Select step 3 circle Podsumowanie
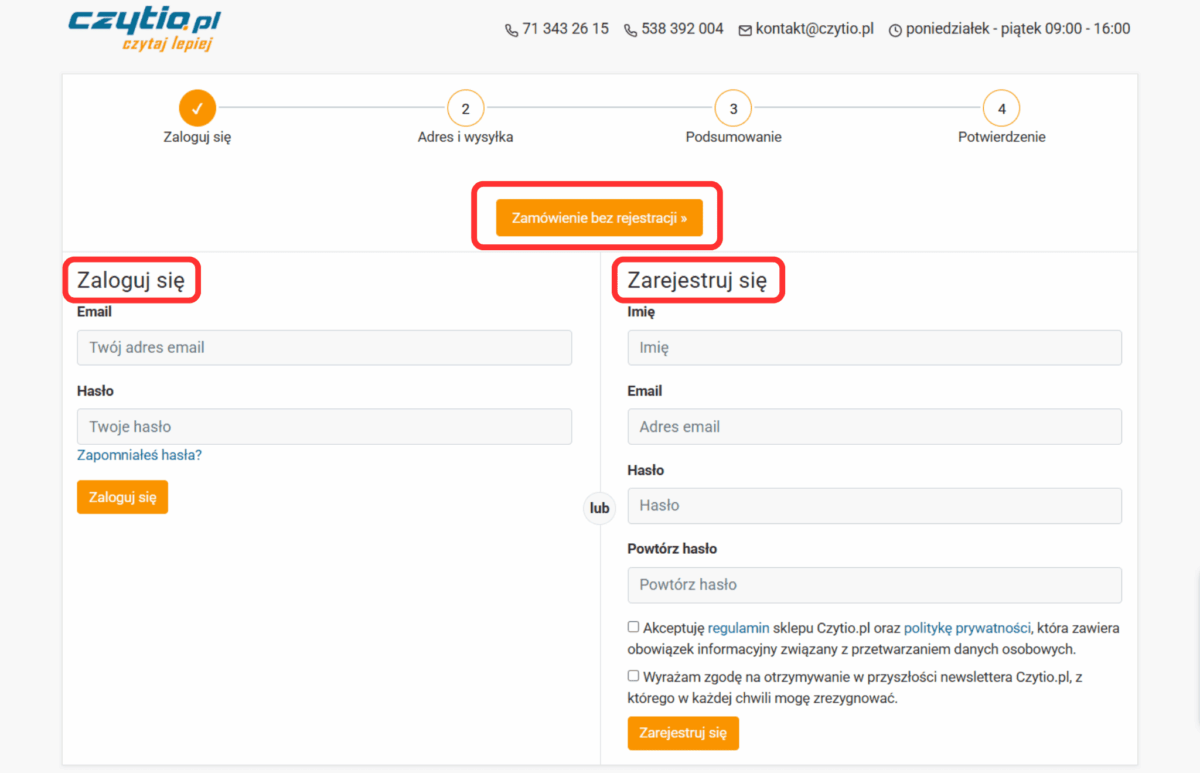 click(x=733, y=108)
